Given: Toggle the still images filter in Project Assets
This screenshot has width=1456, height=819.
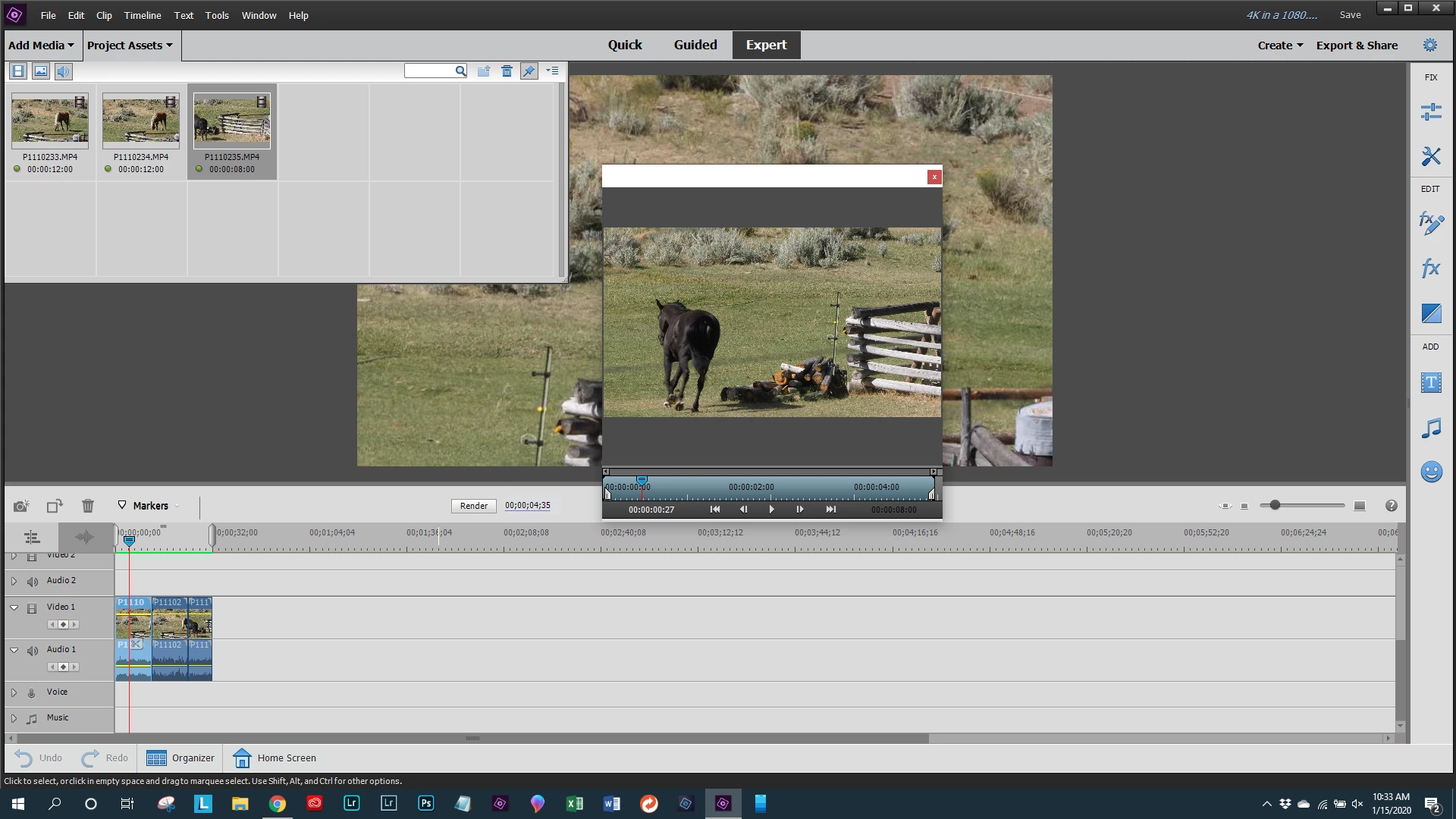Looking at the screenshot, I should coord(41,71).
